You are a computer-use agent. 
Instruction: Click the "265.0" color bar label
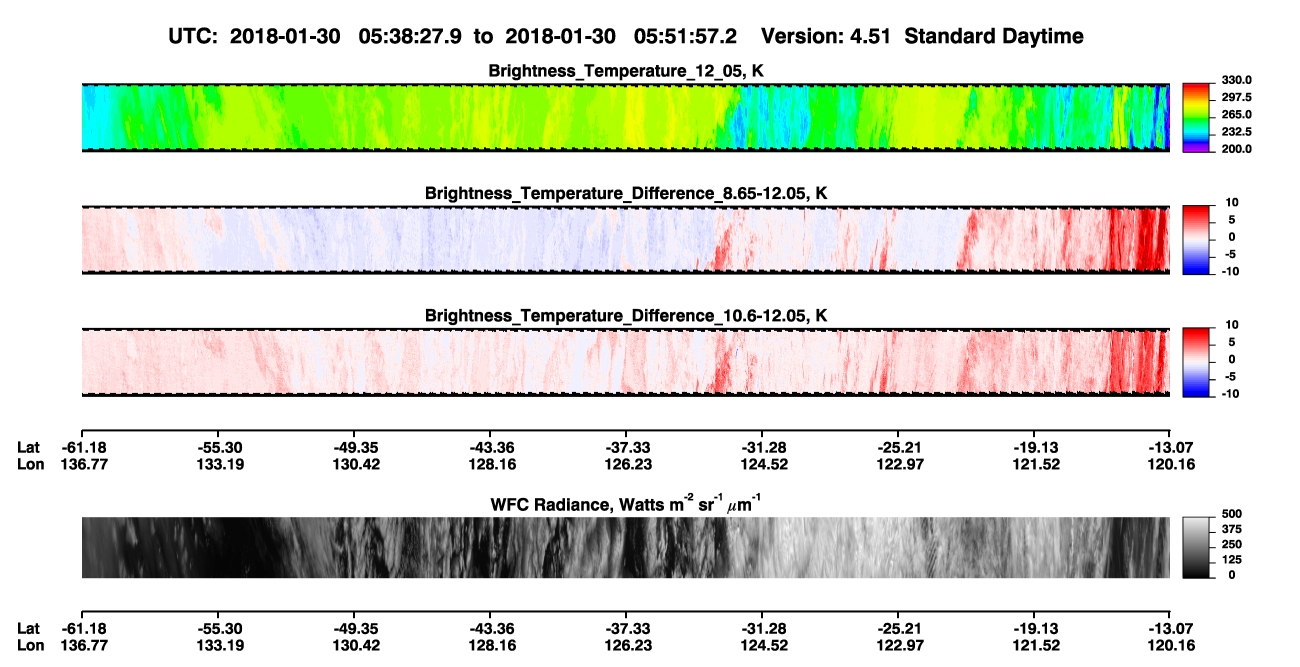tap(1237, 114)
